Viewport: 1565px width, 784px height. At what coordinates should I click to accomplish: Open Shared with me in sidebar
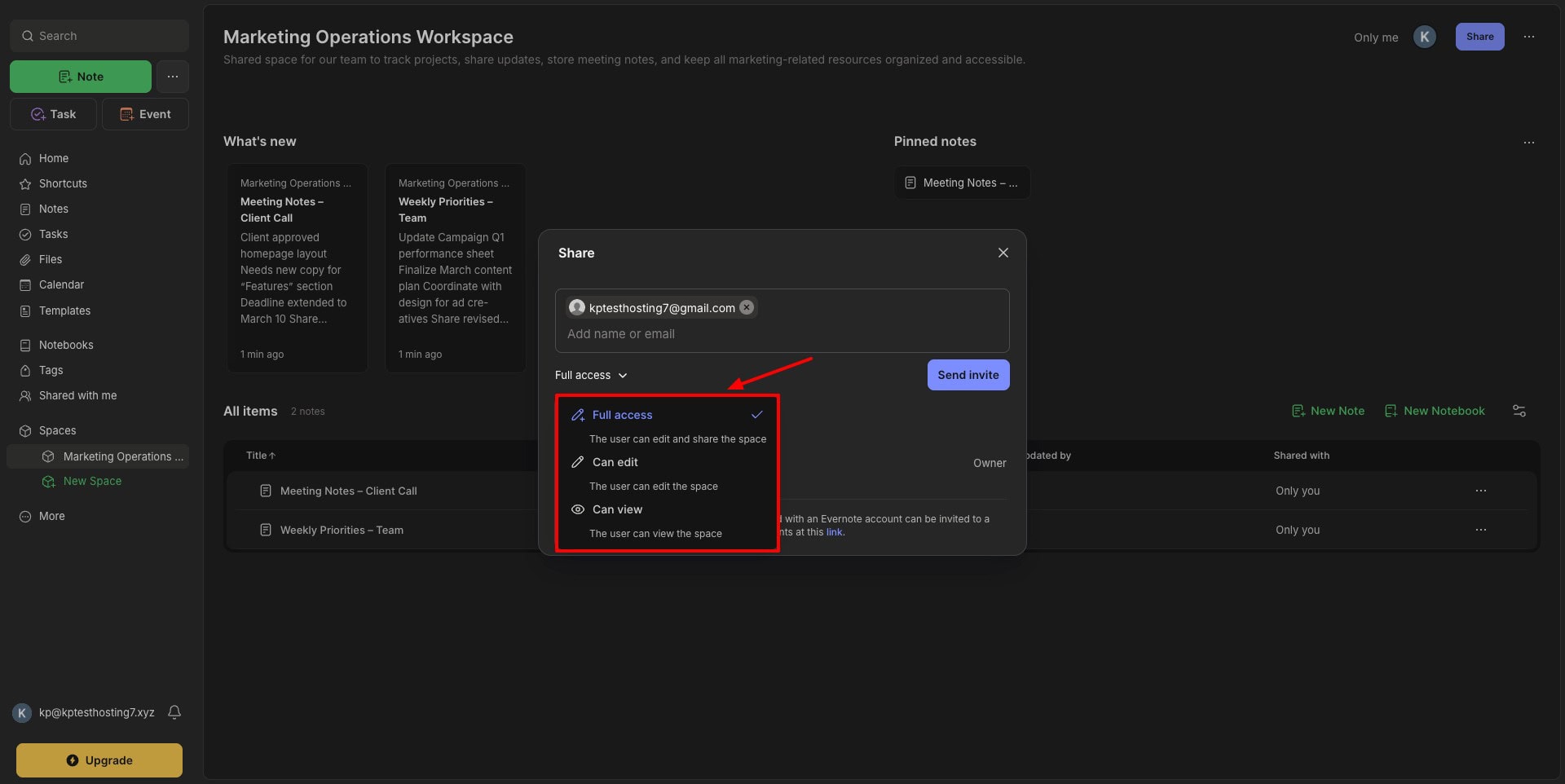pos(77,395)
